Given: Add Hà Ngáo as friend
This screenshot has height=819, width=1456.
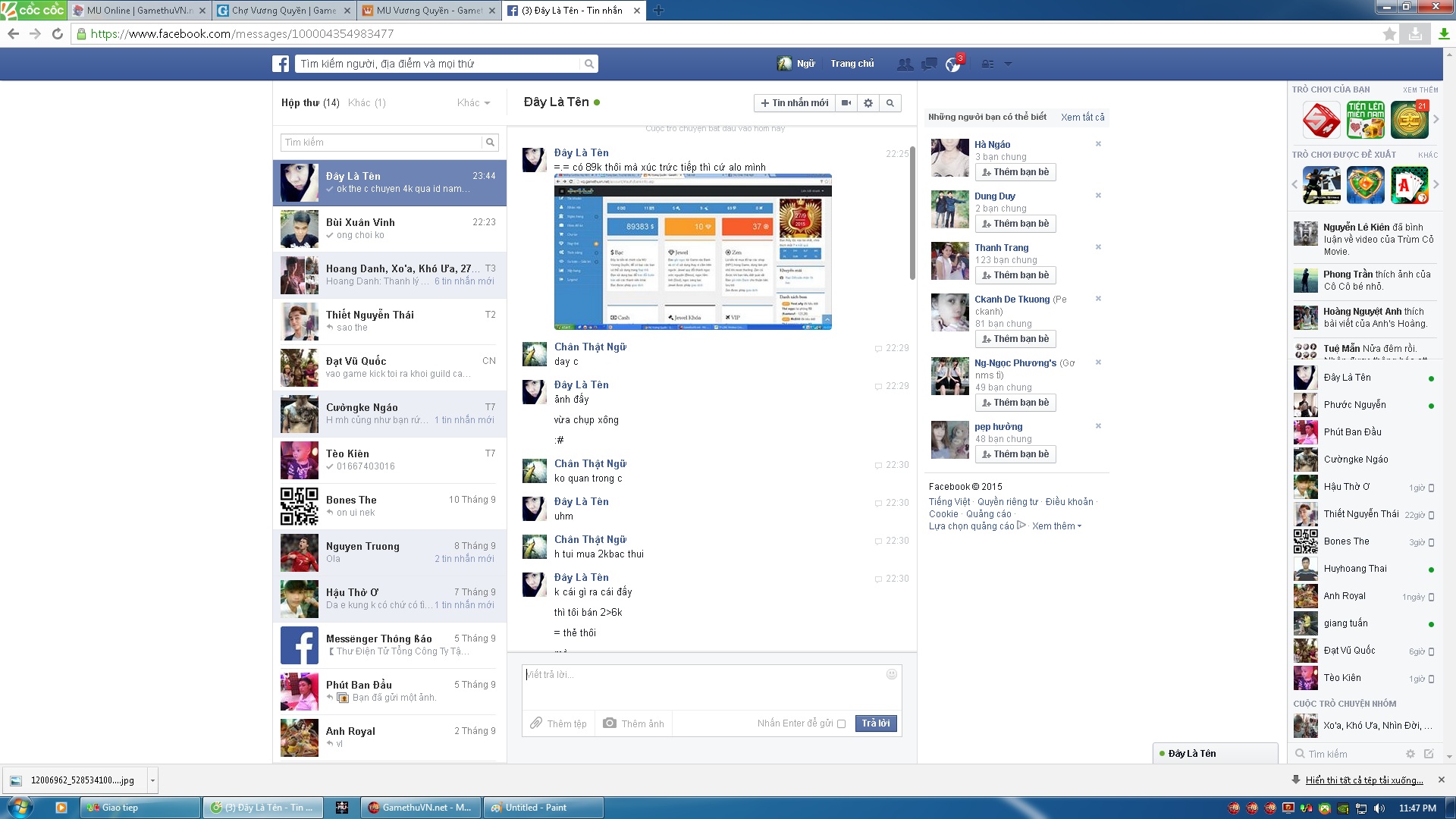Looking at the screenshot, I should (1015, 172).
